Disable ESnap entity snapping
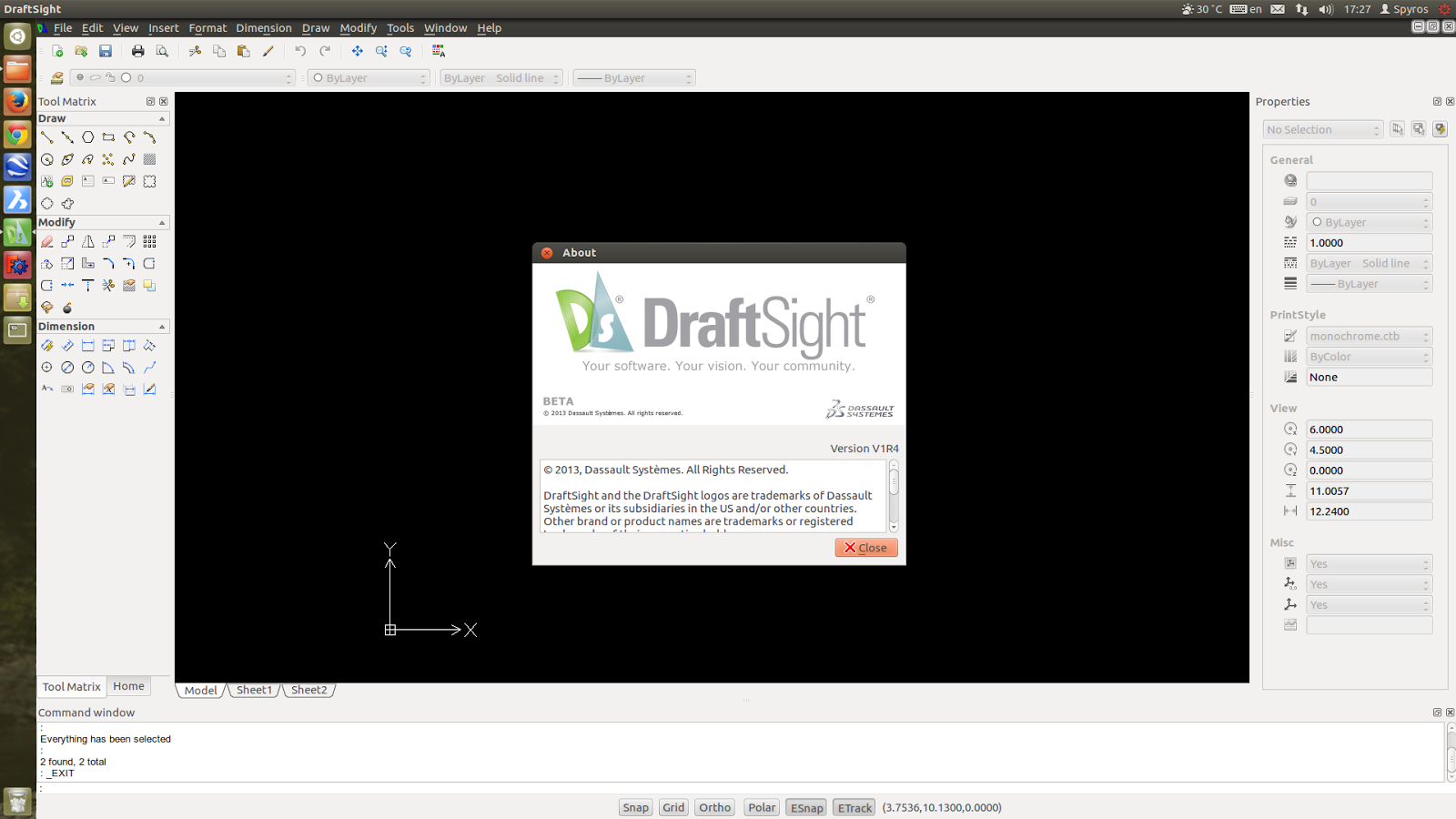 (806, 807)
